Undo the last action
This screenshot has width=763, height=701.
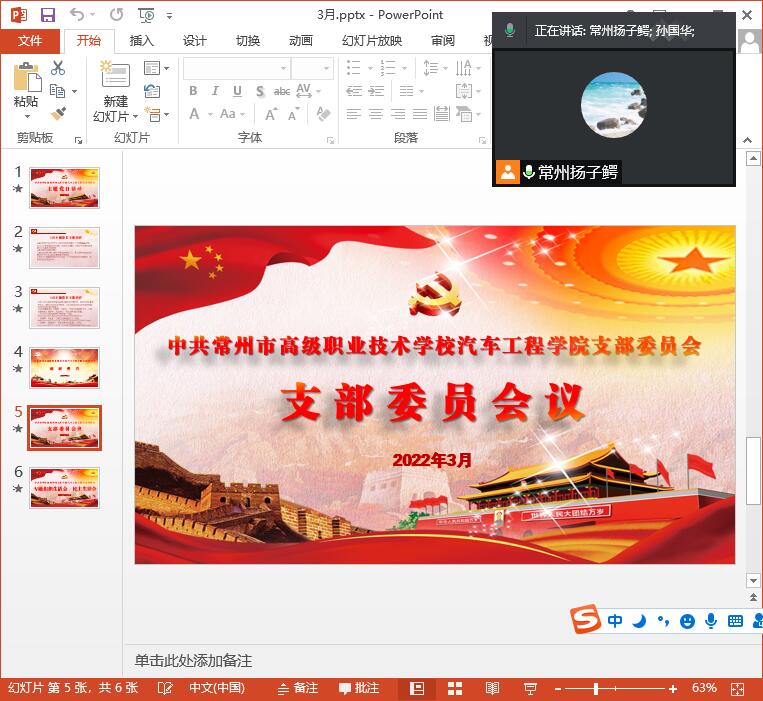coord(77,14)
